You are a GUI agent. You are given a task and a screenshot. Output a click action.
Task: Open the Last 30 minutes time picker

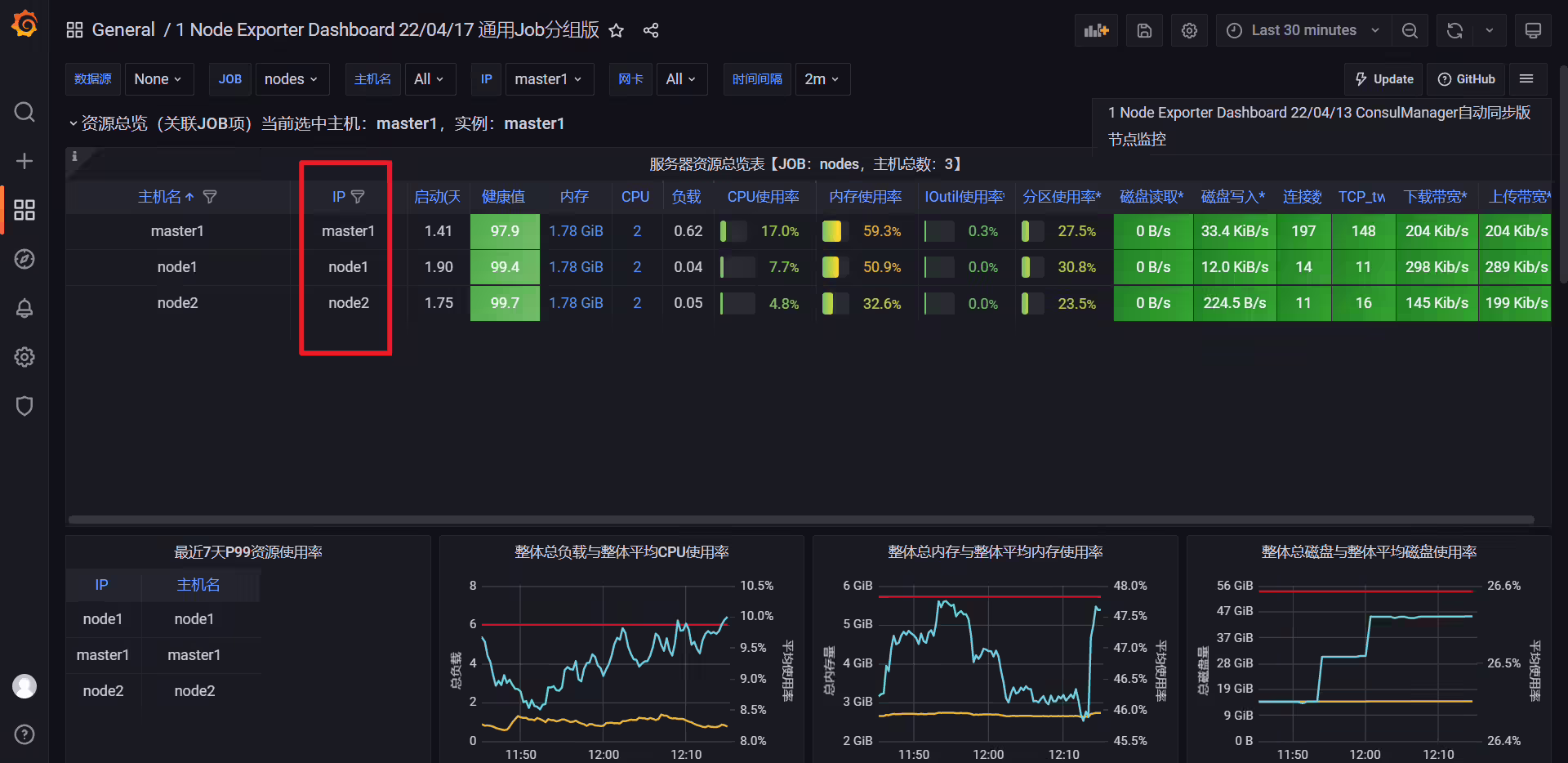[1303, 30]
